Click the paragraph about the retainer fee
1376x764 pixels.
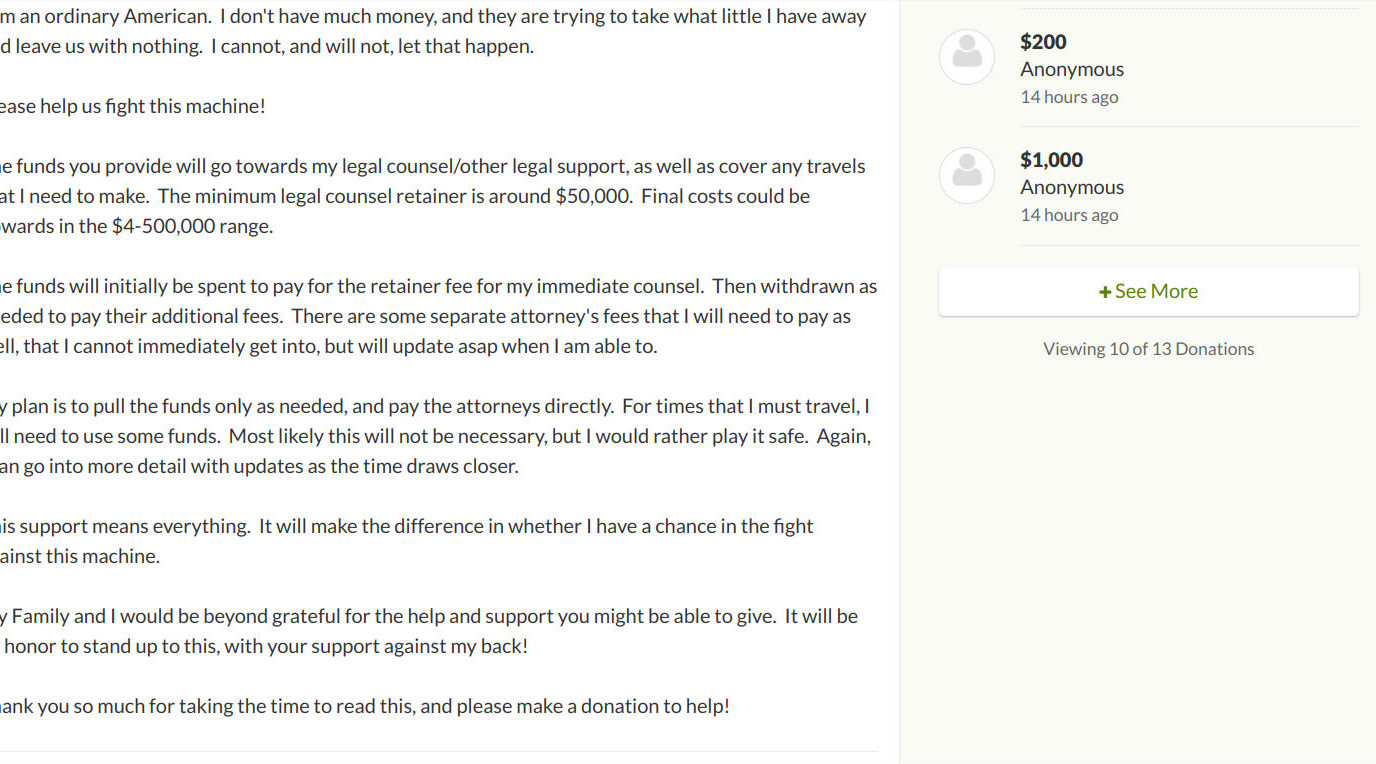tap(438, 316)
